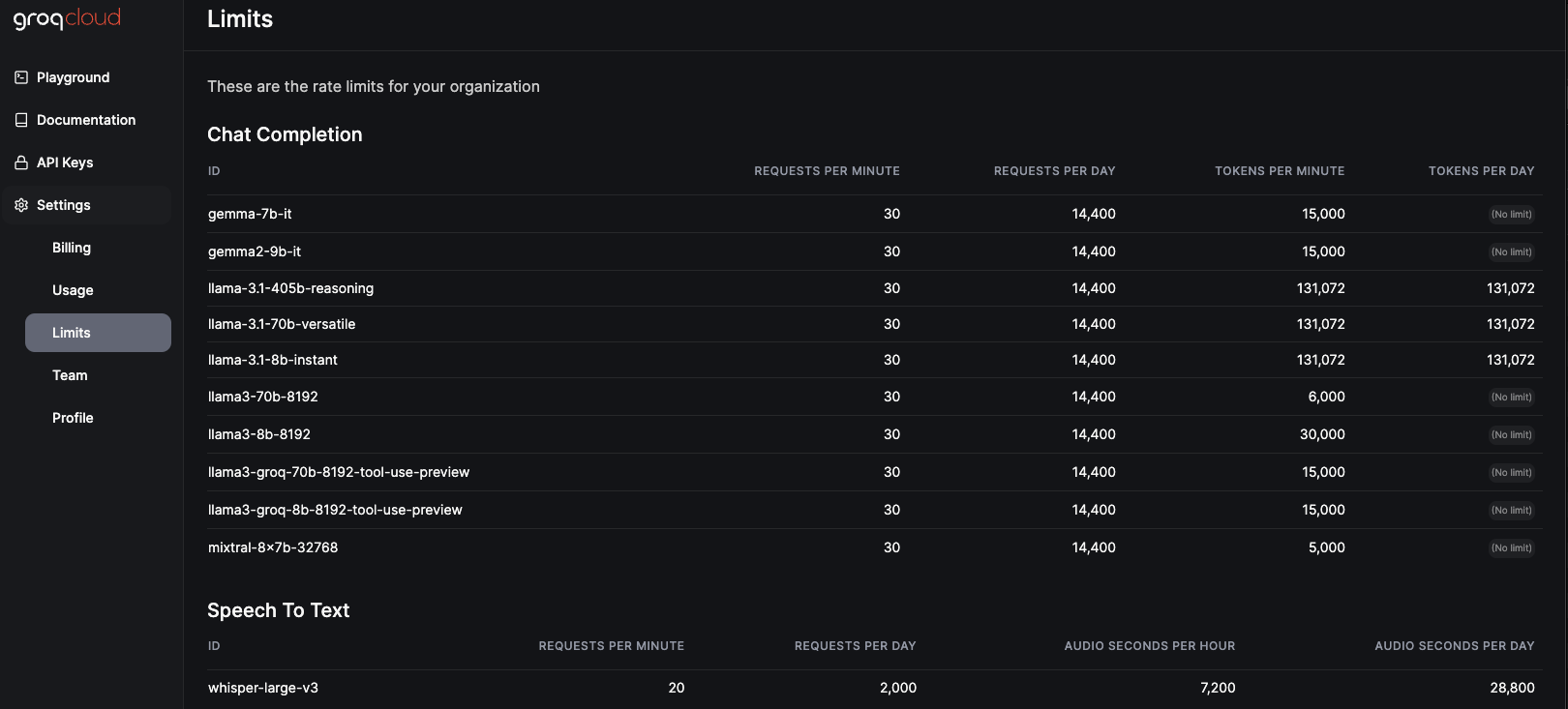Click the Tokens Per Minute column header
Viewport: 1568px width, 709px height.
tap(1280, 171)
